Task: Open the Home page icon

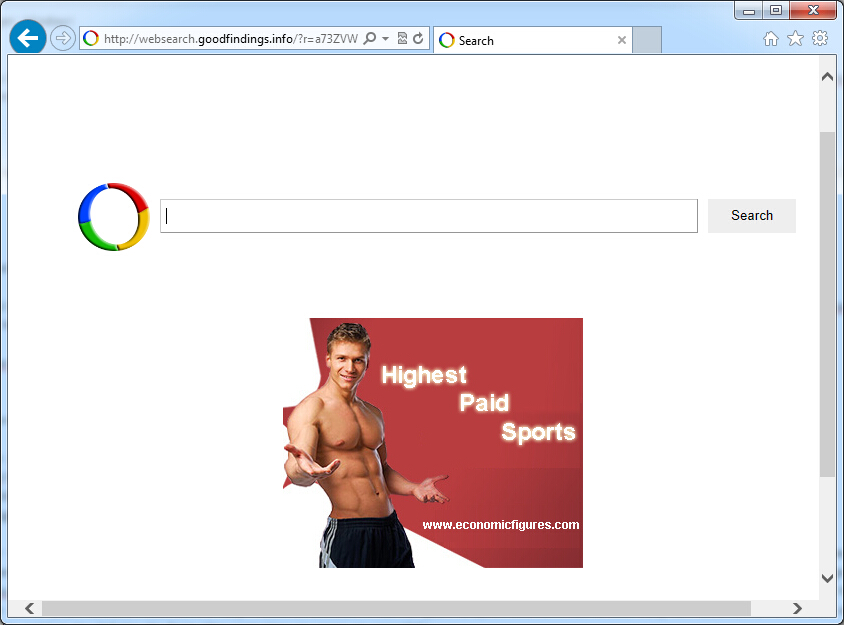Action: (x=771, y=39)
